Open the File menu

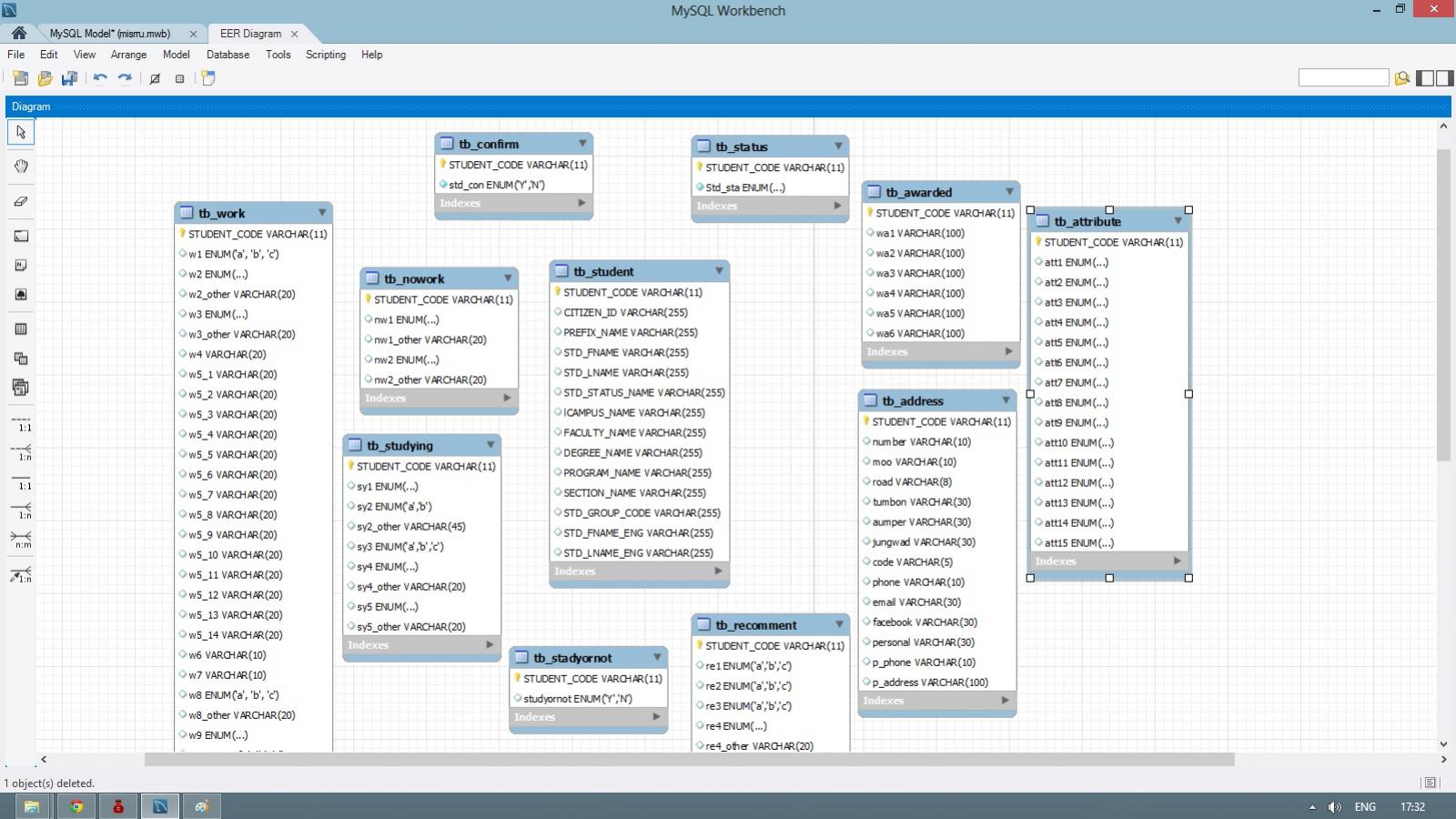tap(16, 55)
